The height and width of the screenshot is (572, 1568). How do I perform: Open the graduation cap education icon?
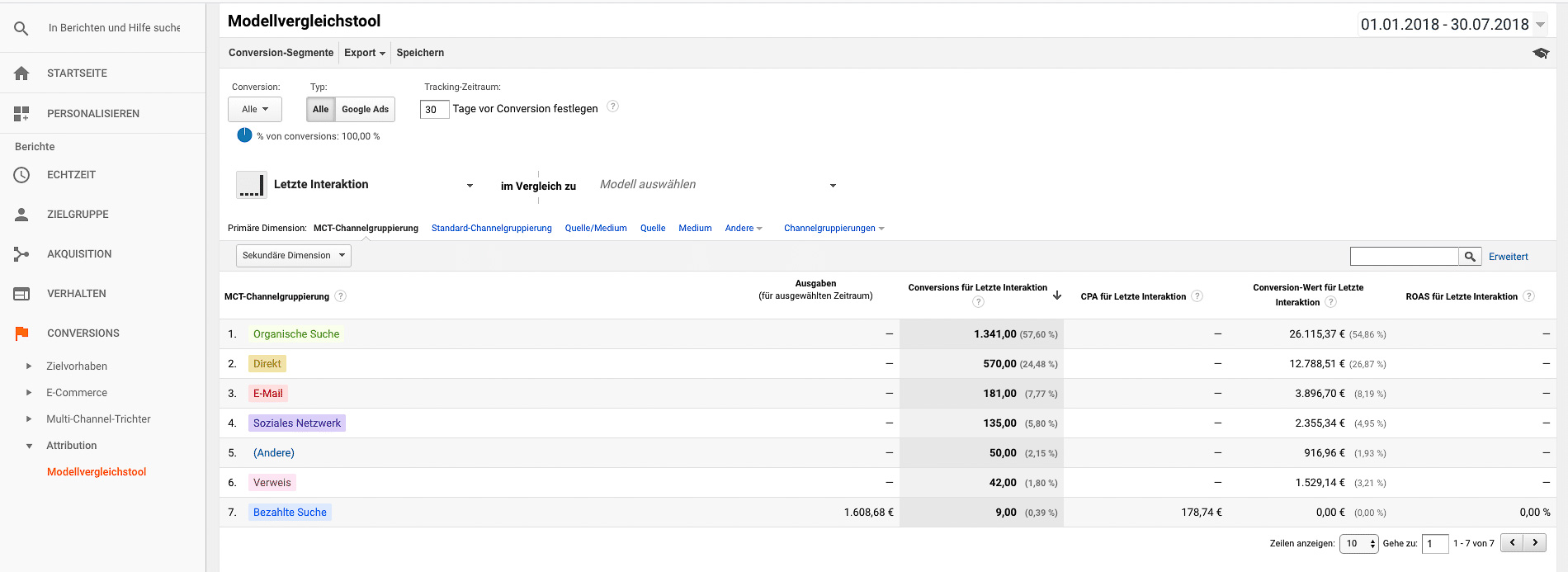click(1540, 53)
